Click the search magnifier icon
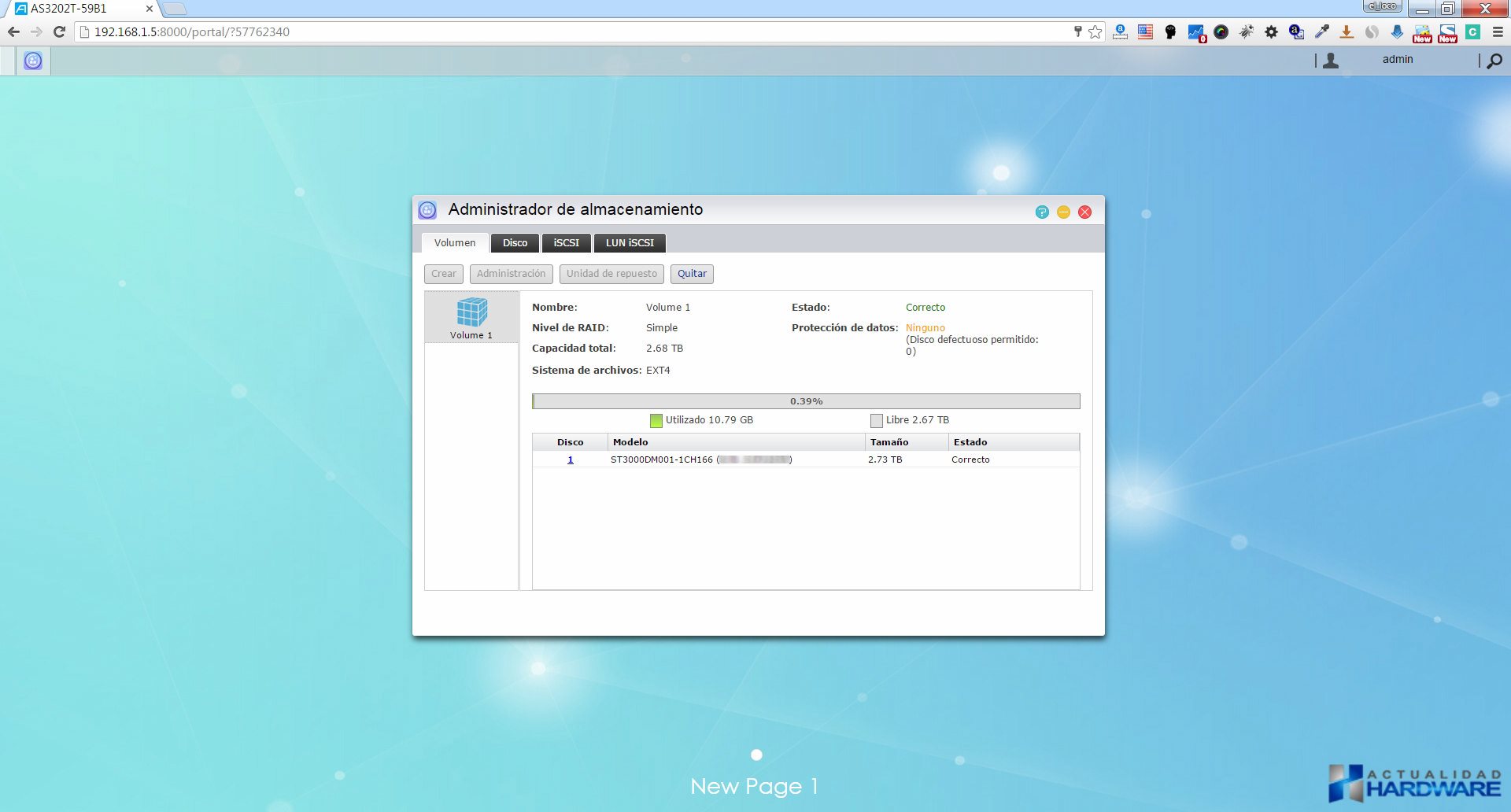This screenshot has height=812, width=1511. [1494, 61]
